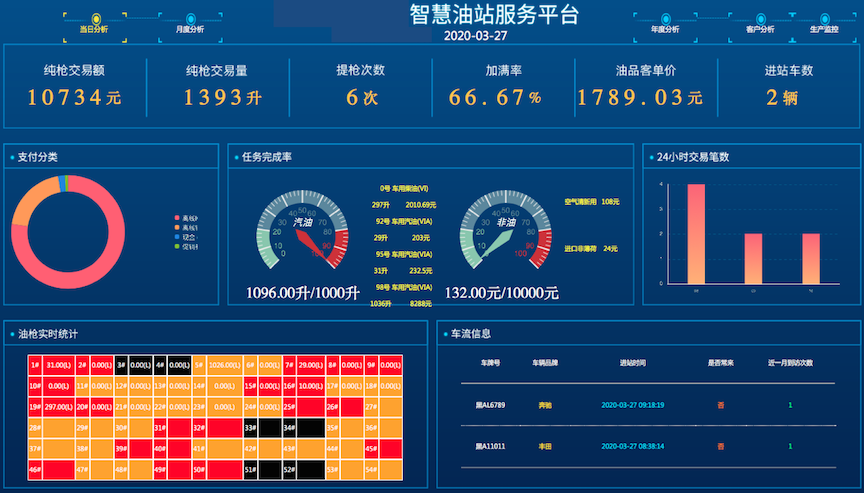Select the 客户分析 tab
This screenshot has height=493, width=864.
pyautogui.click(x=760, y=29)
